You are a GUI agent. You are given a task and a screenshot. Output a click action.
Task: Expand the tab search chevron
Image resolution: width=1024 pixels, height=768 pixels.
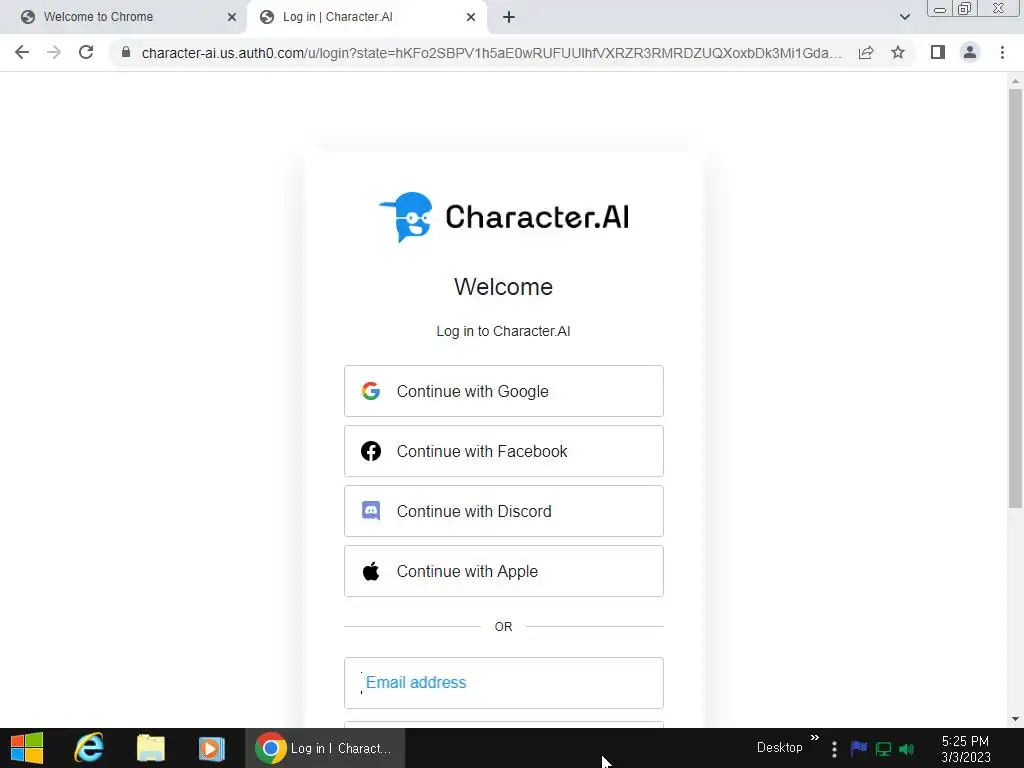904,17
